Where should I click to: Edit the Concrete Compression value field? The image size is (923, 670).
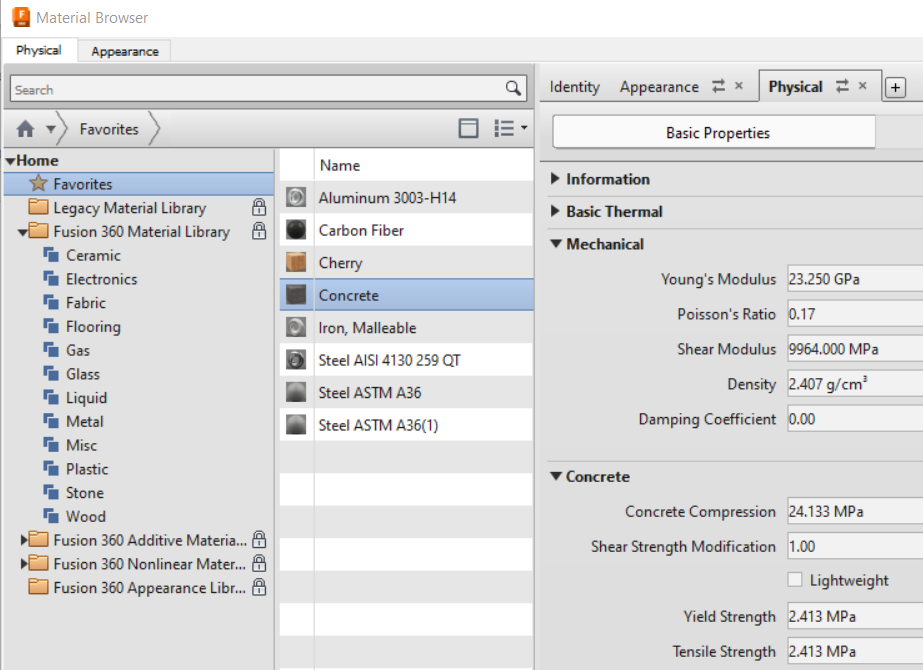click(855, 511)
